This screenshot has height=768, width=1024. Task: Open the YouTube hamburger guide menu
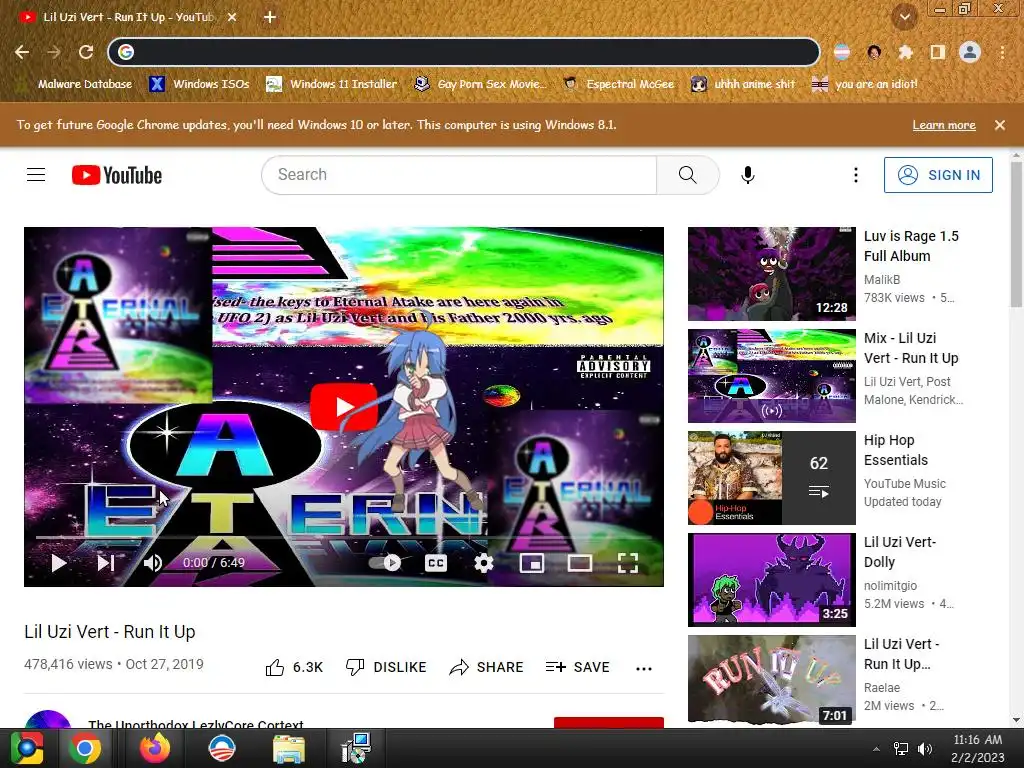coord(36,175)
